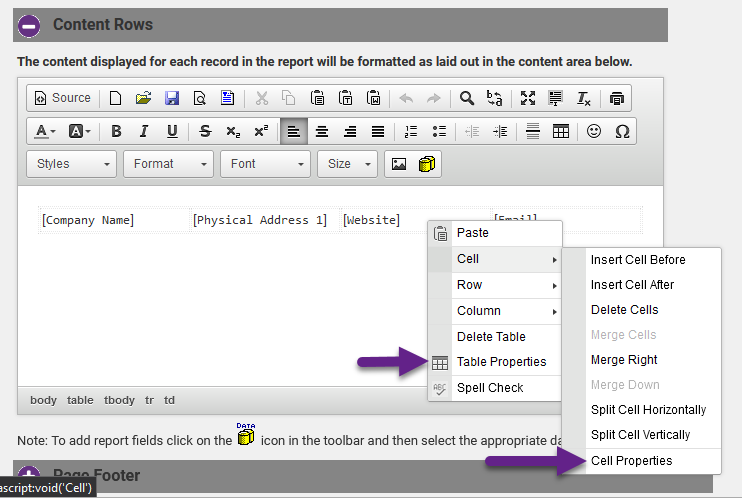Collapse the Content Rows section
Viewport: 742px width, 498px height.
click(29, 25)
